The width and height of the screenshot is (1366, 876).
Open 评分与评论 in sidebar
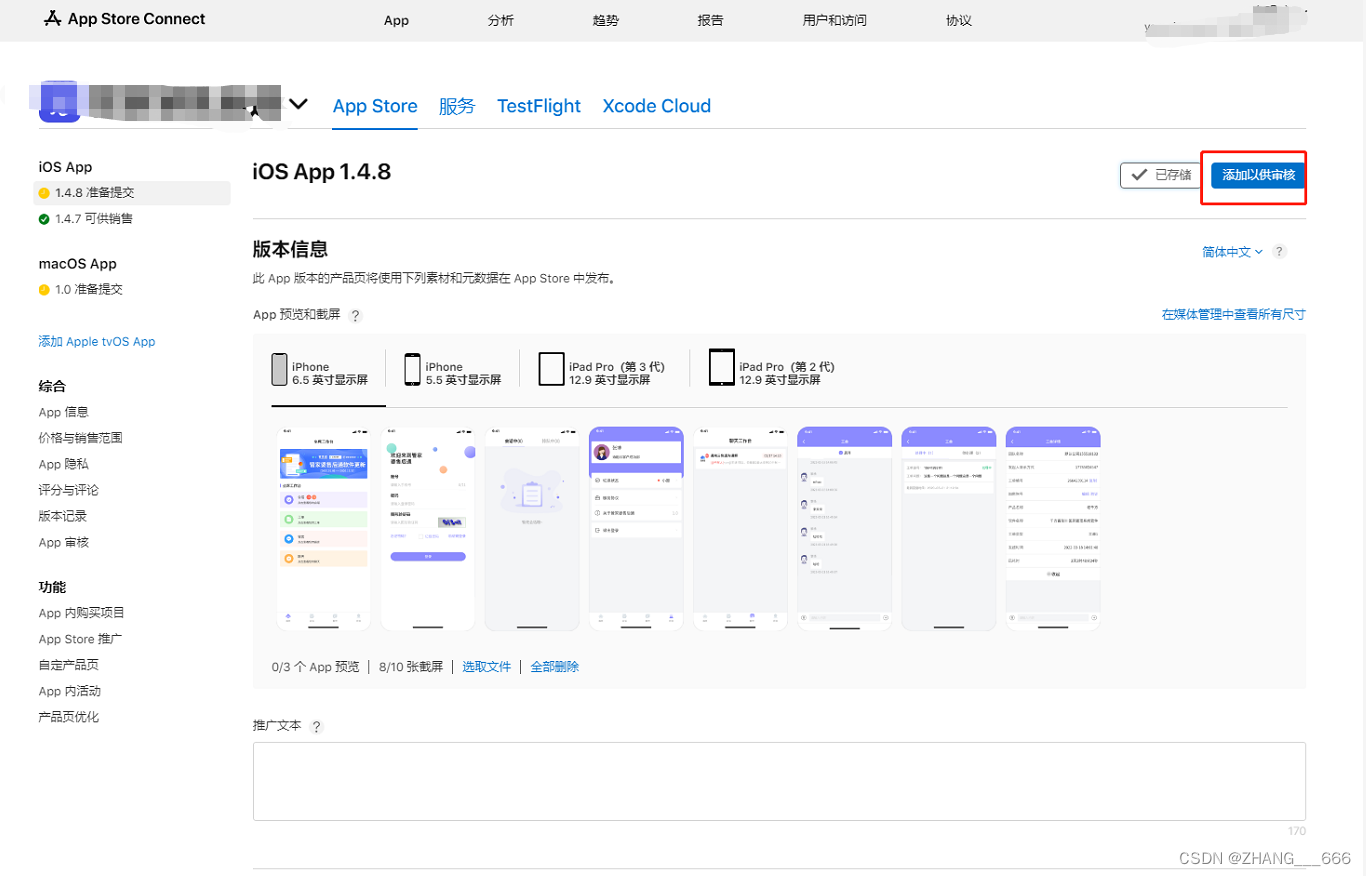pyautogui.click(x=68, y=490)
